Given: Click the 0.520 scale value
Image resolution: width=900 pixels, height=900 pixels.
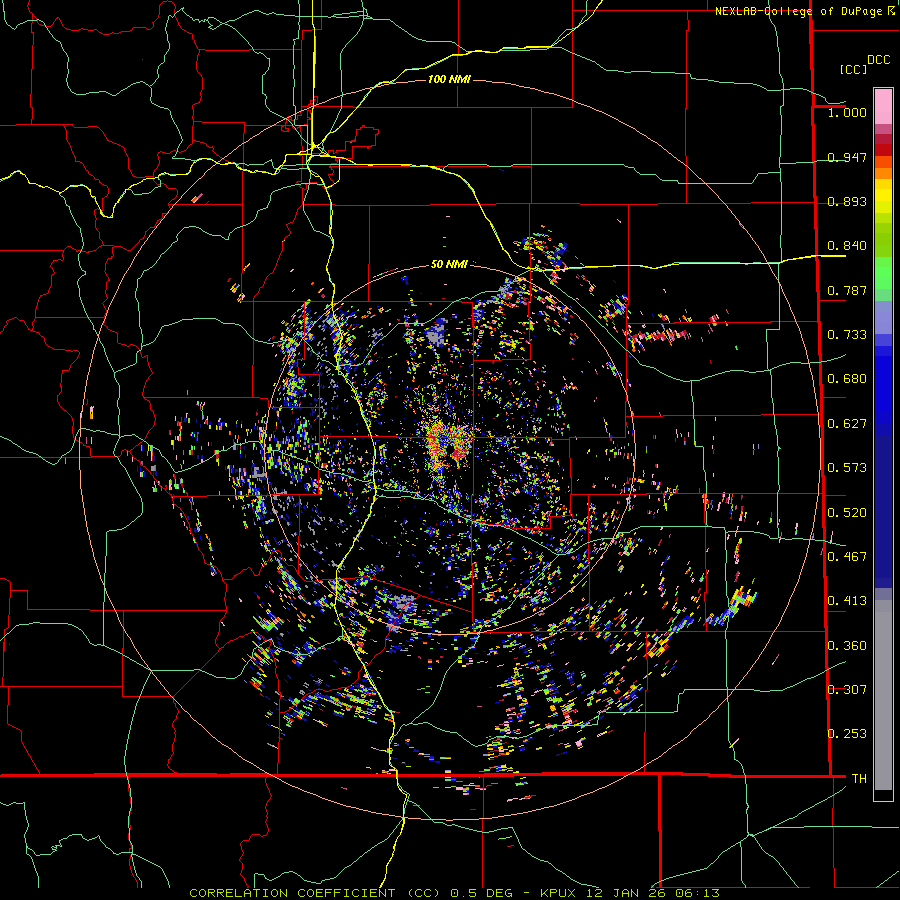Looking at the screenshot, I should click(847, 513).
